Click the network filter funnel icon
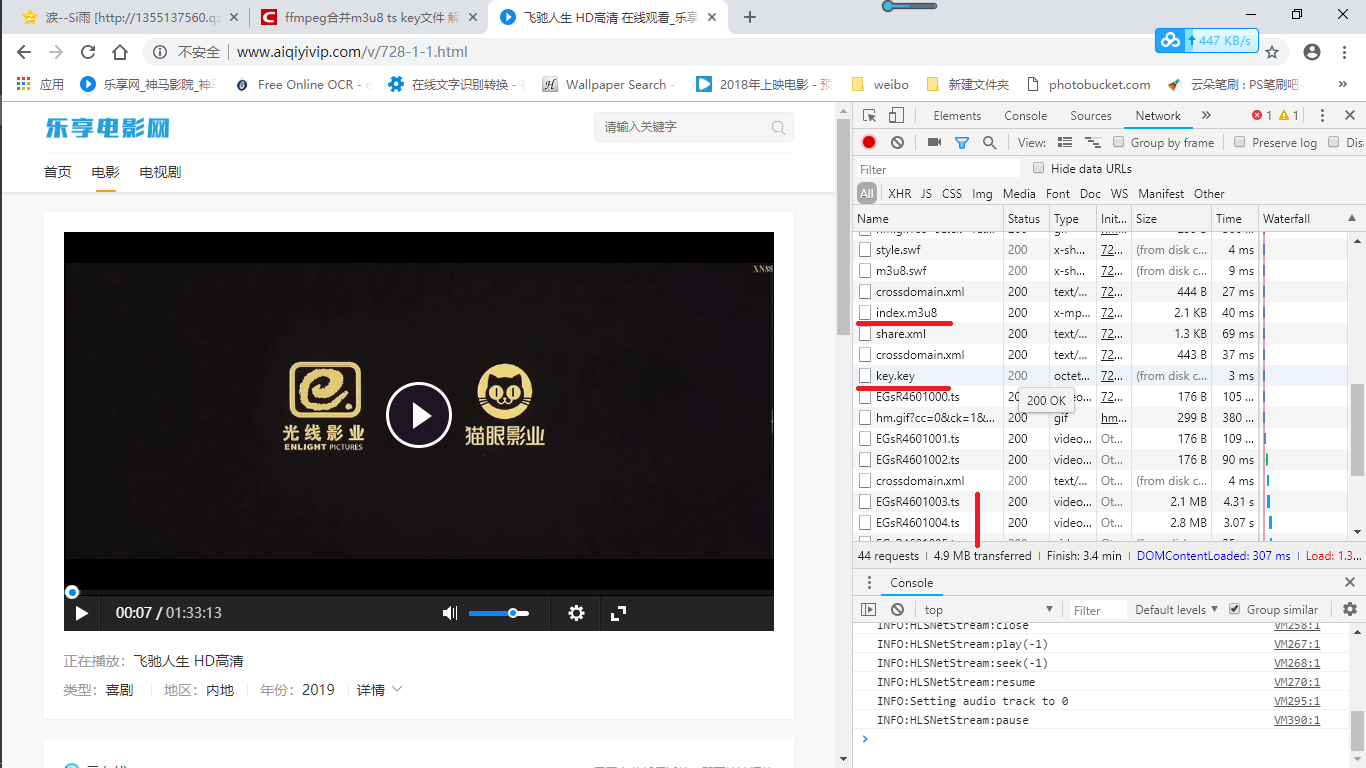1366x768 pixels. [x=961, y=143]
